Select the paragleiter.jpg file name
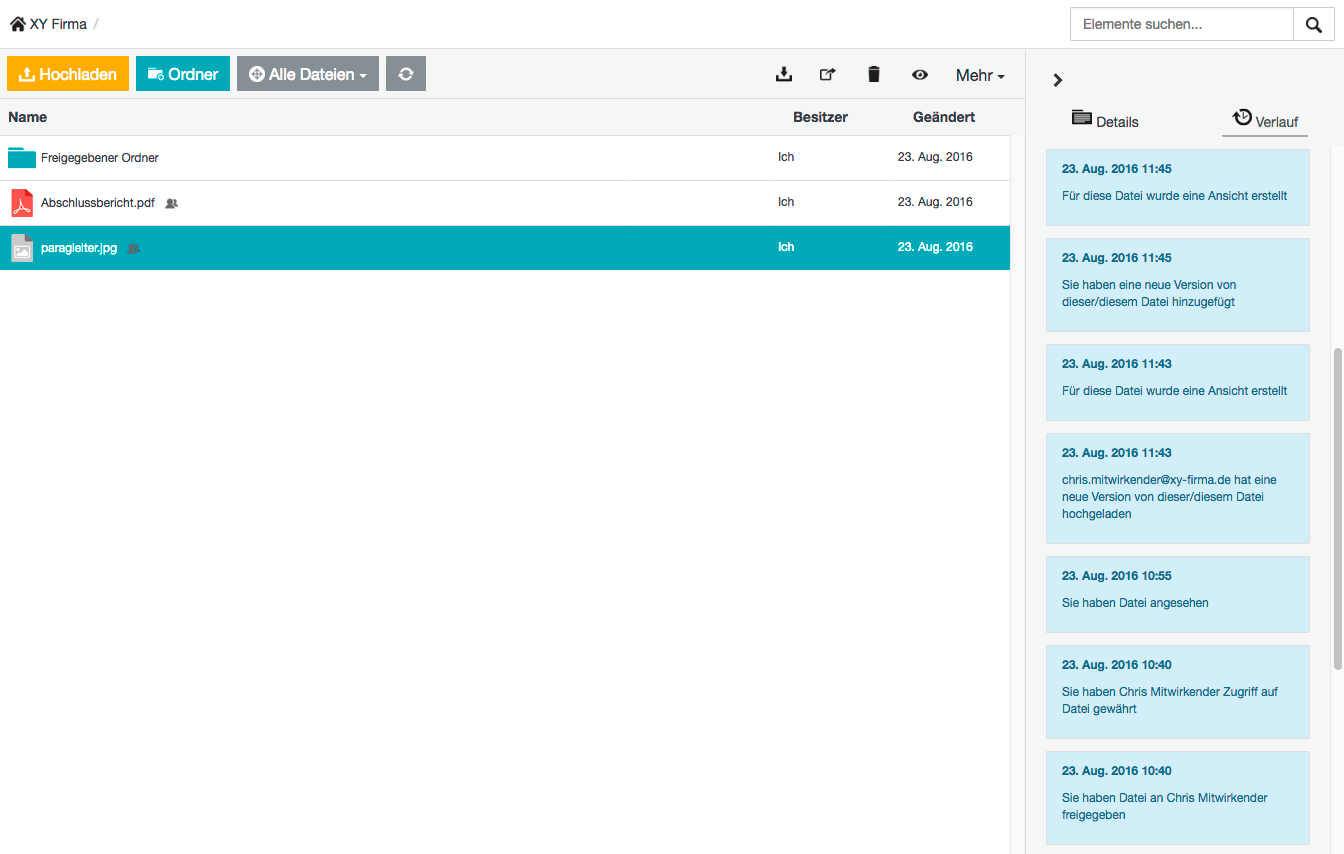1344x854 pixels. tap(79, 248)
